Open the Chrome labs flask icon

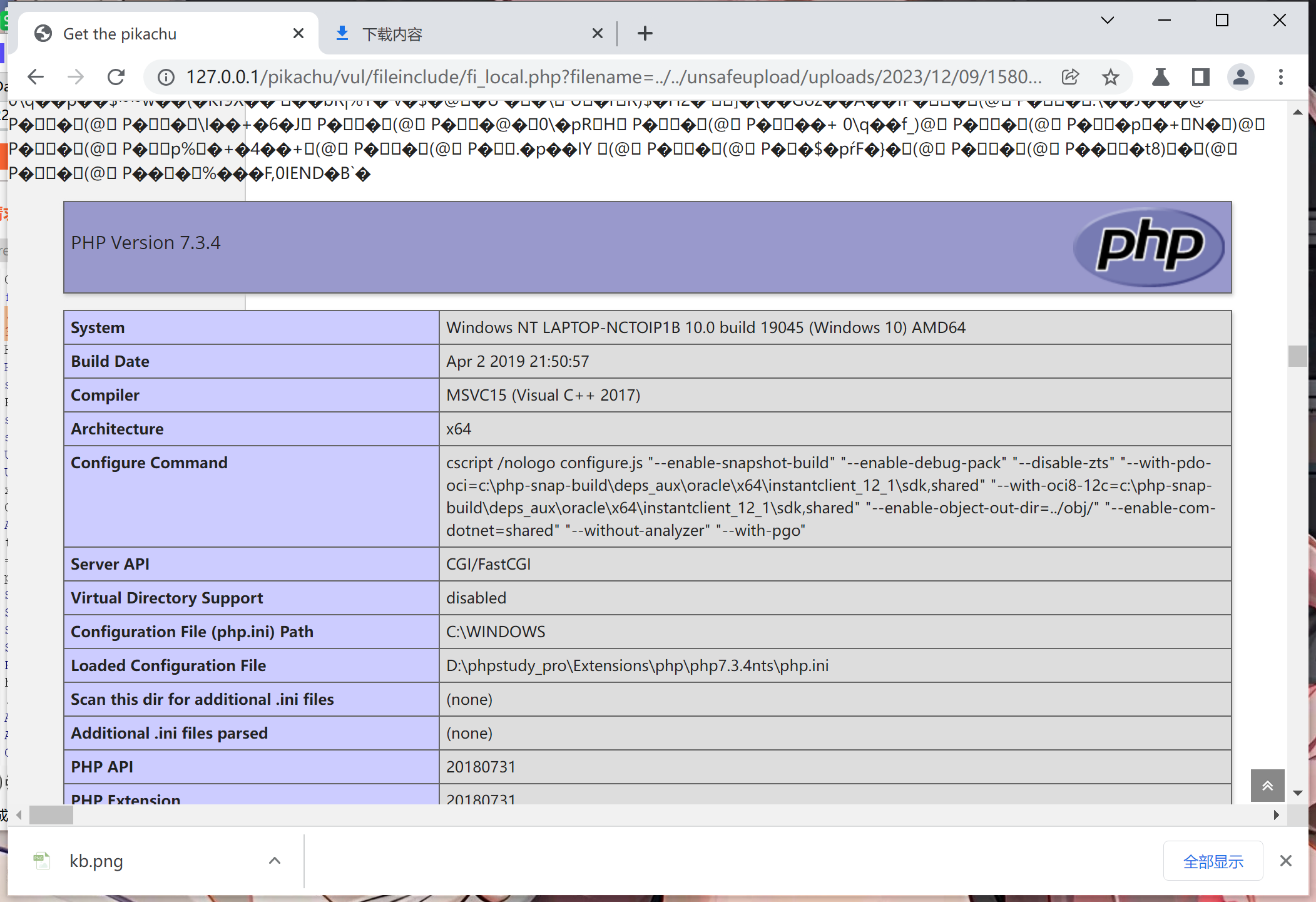click(x=1160, y=77)
